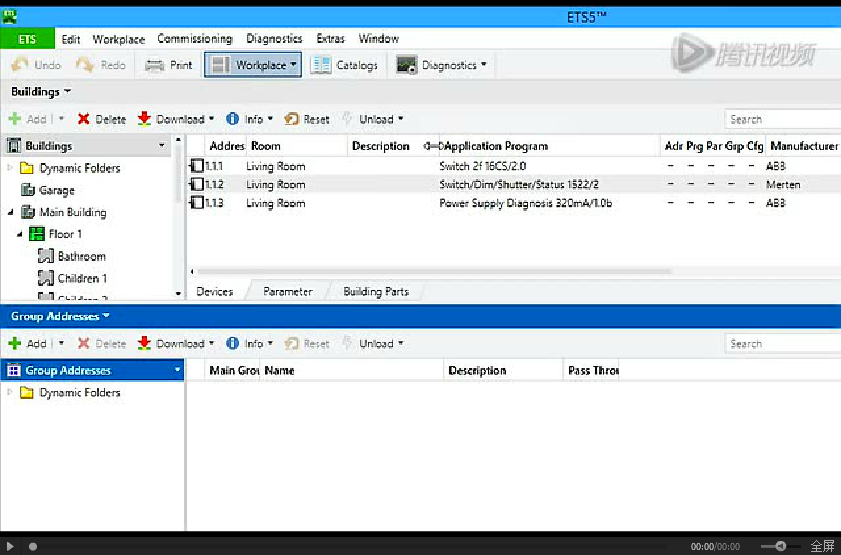
Task: Expand Dynamic Folders under Group Addresses
Action: pos(11,393)
